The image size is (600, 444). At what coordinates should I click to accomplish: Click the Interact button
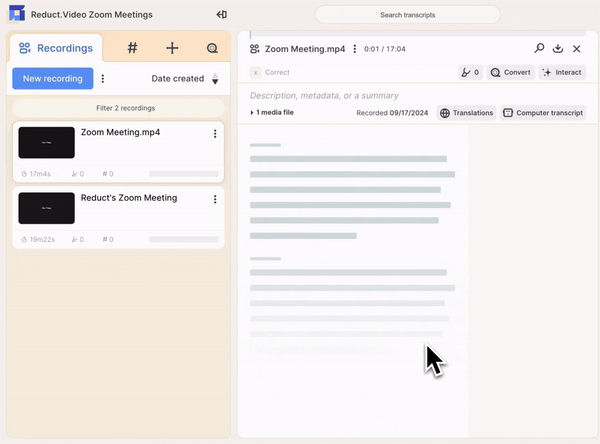coord(562,72)
